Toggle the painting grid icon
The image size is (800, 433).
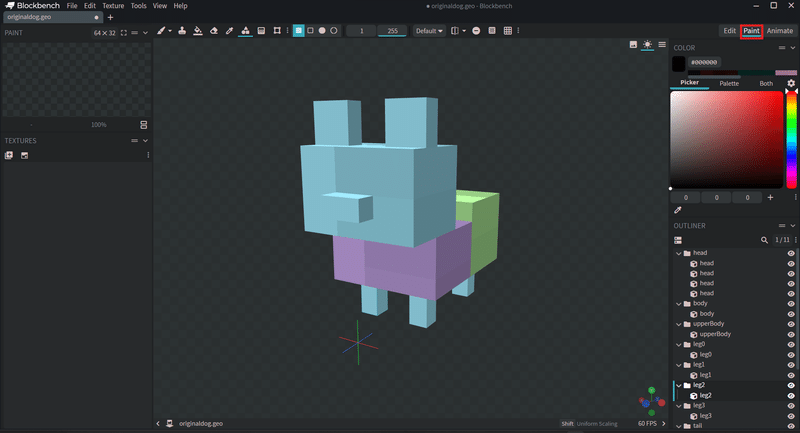pos(508,31)
